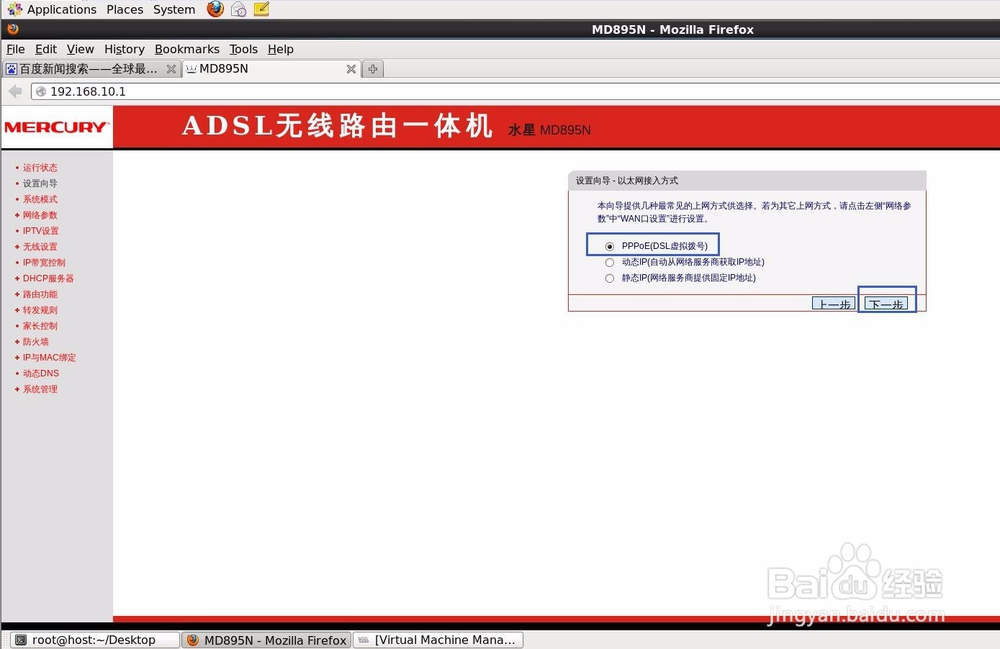Screen dimensions: 1000x649
Task: Click the site identity icon in address bar
Action: [41, 91]
